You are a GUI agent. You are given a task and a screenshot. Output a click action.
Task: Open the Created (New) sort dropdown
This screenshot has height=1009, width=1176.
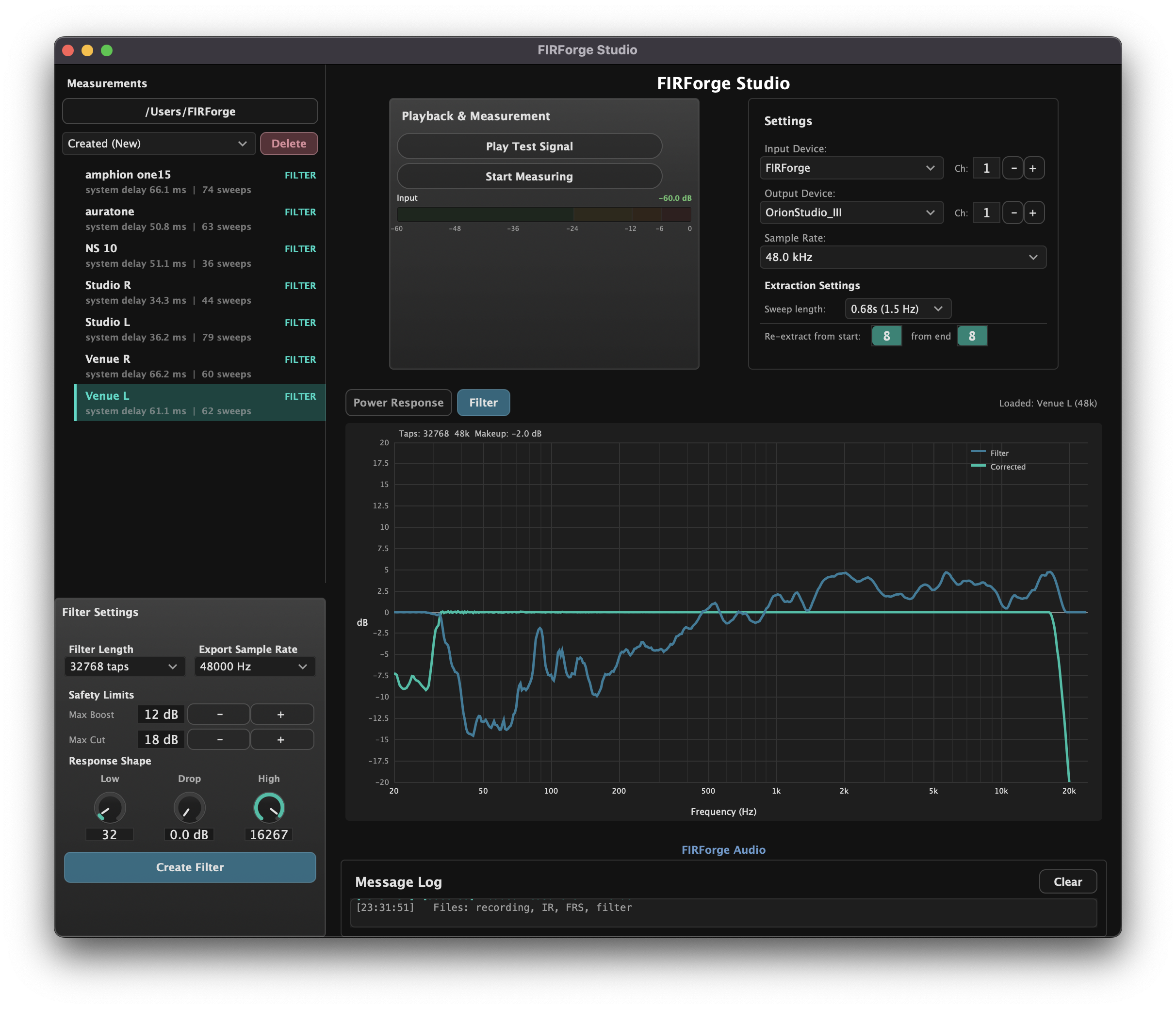tap(158, 144)
